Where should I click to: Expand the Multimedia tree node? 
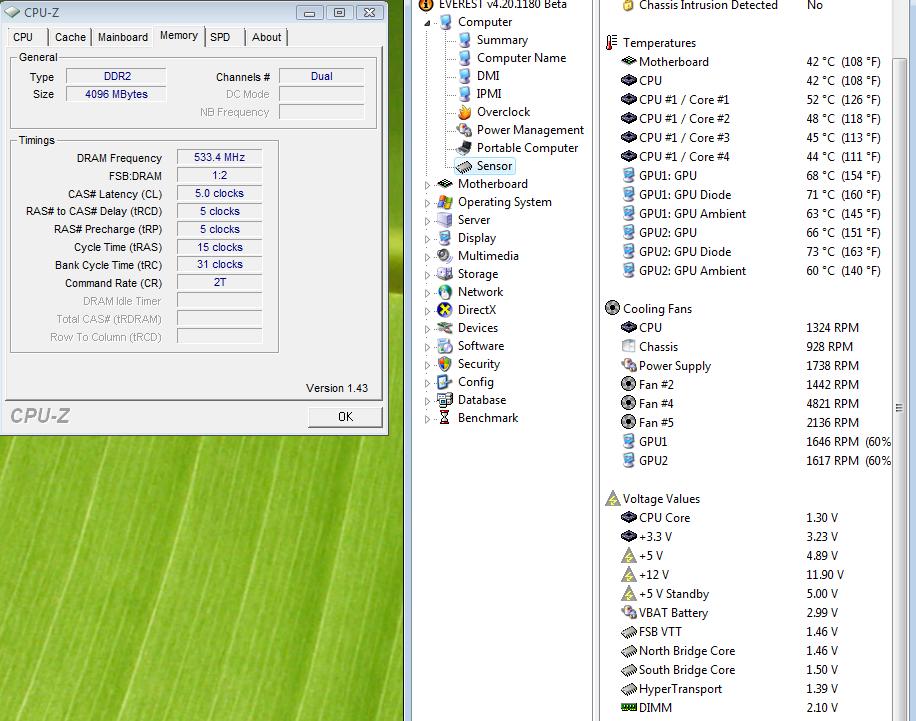[x=428, y=257]
